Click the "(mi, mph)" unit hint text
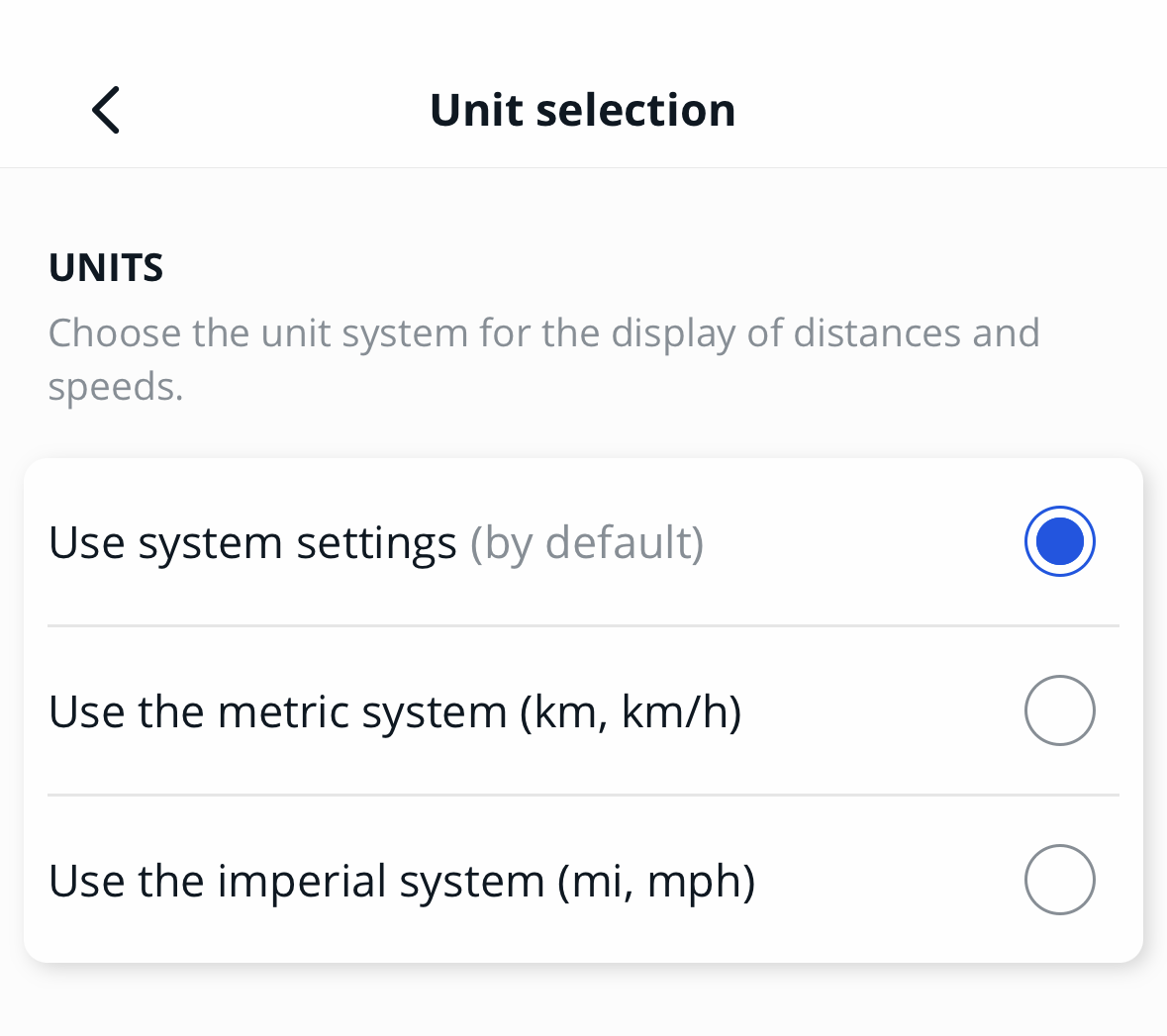The height and width of the screenshot is (1036, 1167). tap(656, 882)
